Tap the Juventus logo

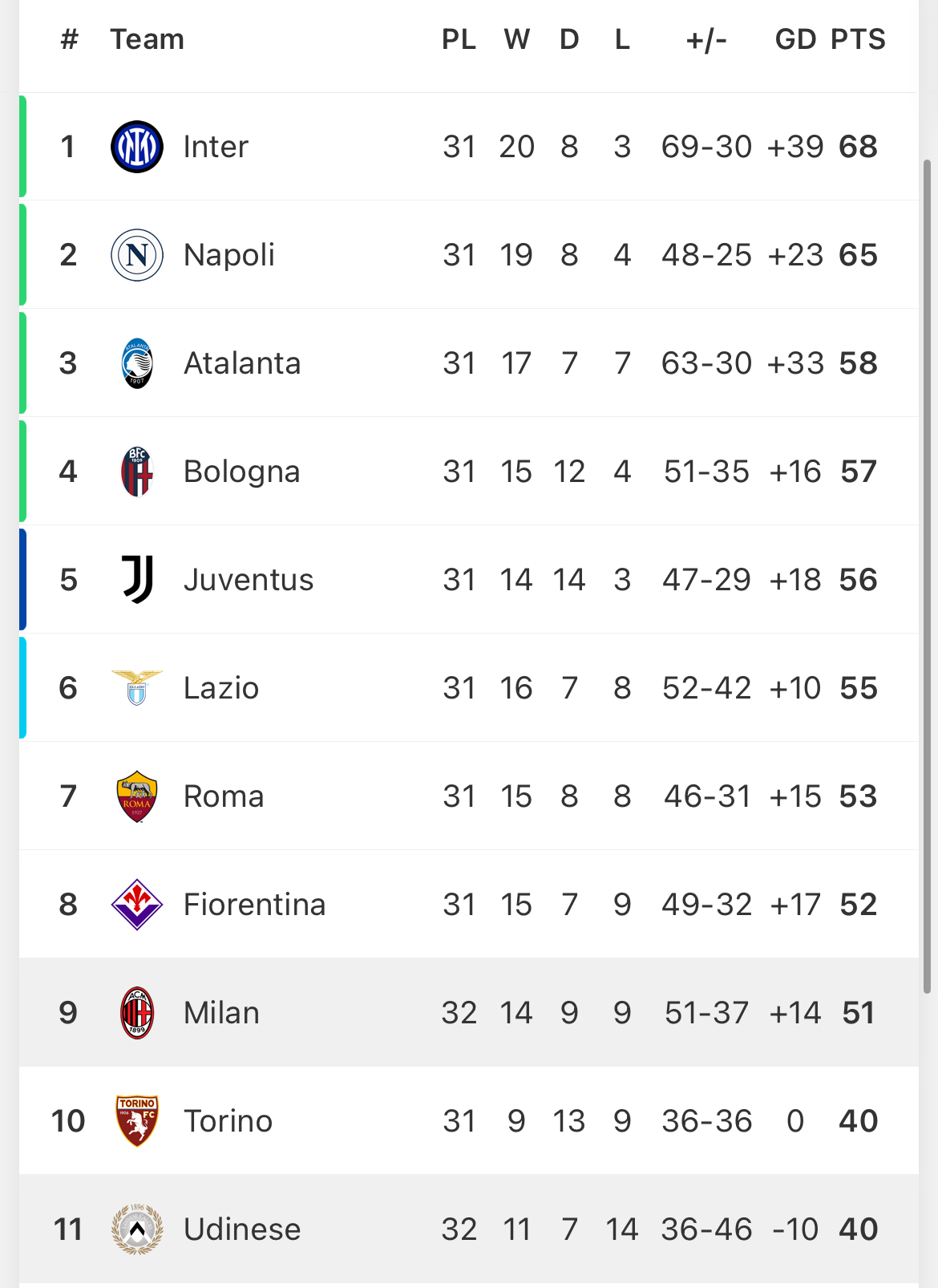(x=137, y=580)
